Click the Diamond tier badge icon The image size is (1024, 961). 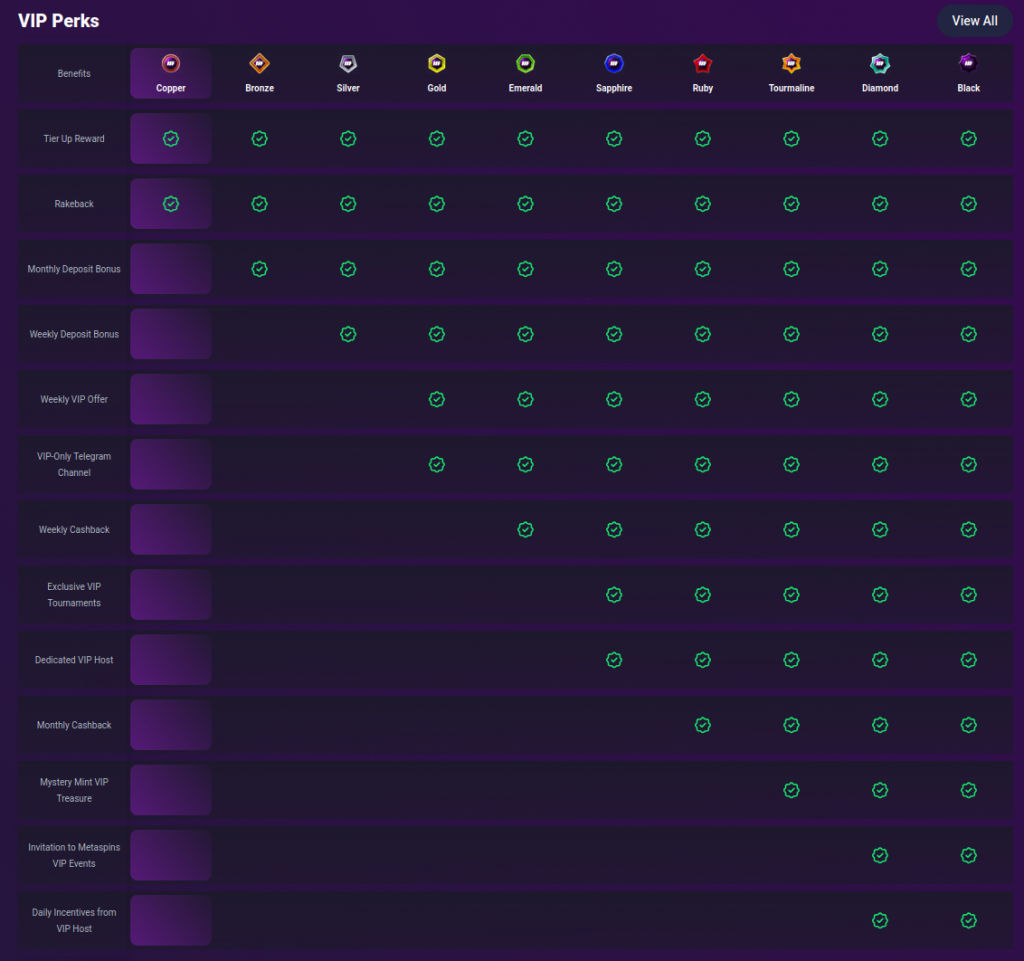pyautogui.click(x=880, y=64)
